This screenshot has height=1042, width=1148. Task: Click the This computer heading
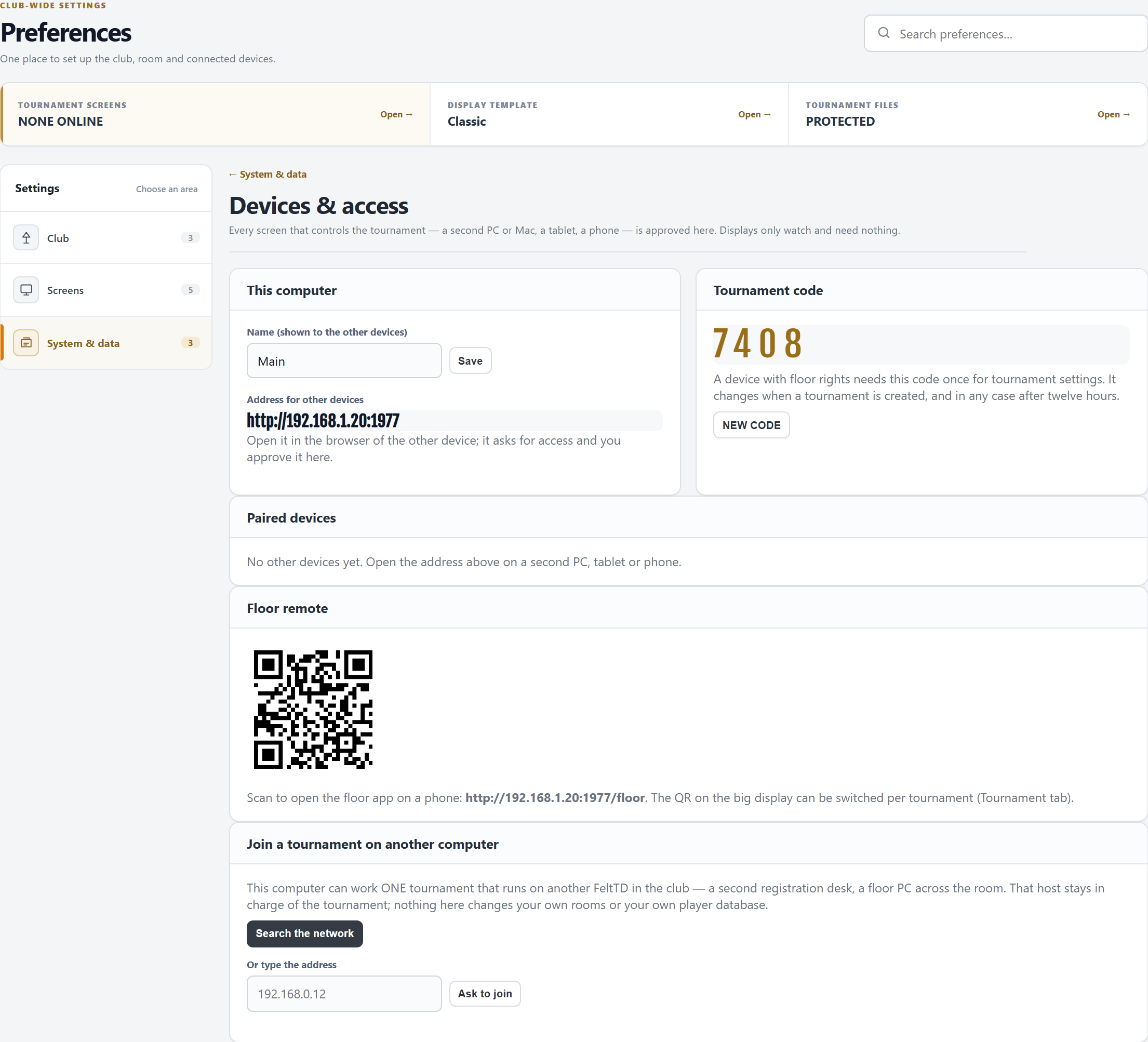pyautogui.click(x=291, y=290)
